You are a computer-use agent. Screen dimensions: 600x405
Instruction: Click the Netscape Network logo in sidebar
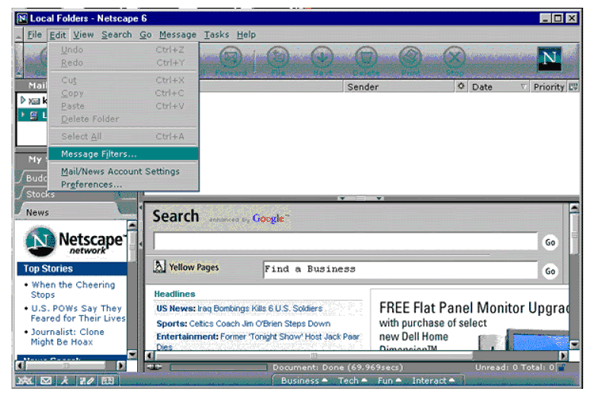74,242
